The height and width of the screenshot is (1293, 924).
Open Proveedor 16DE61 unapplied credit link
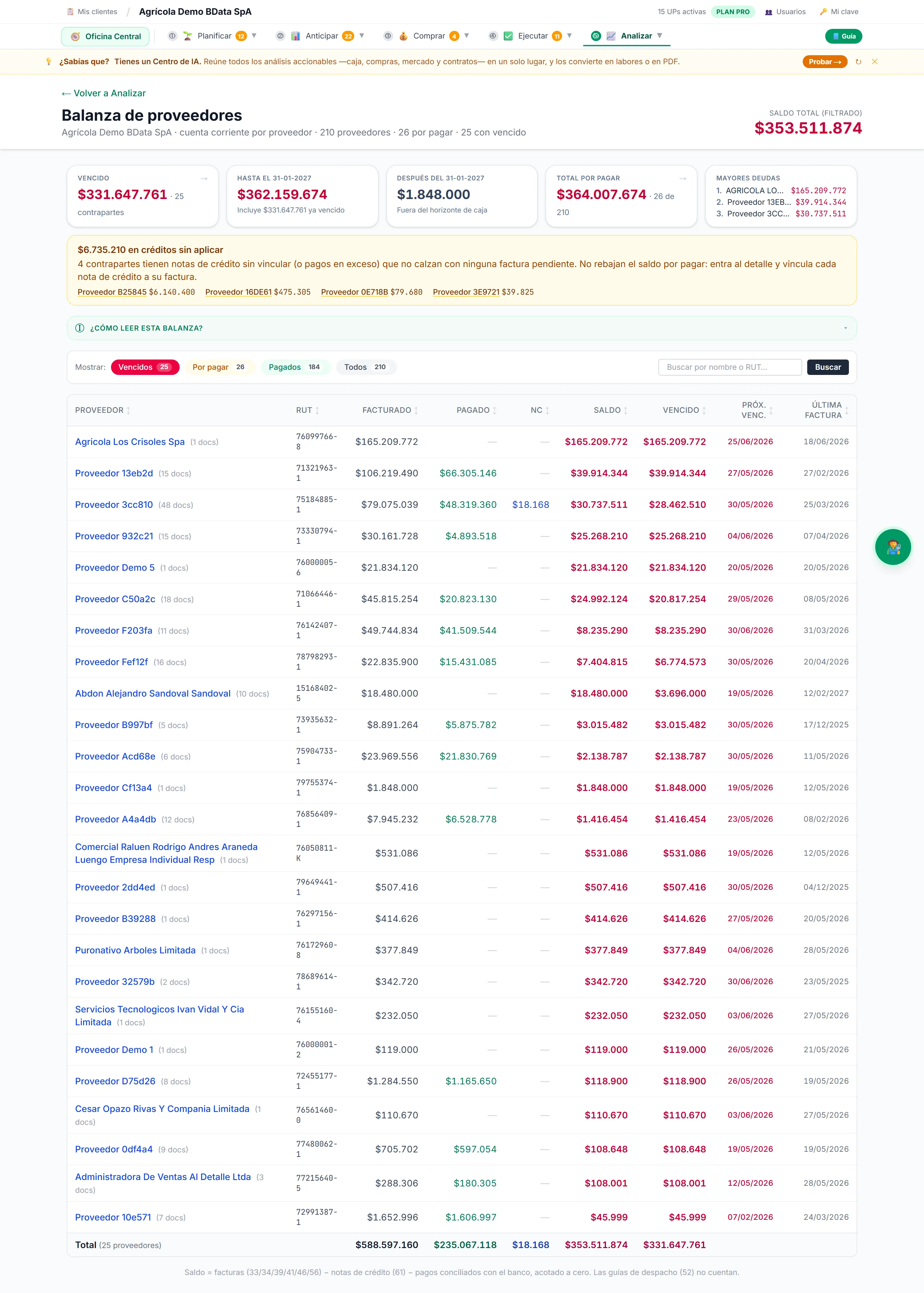[238, 292]
